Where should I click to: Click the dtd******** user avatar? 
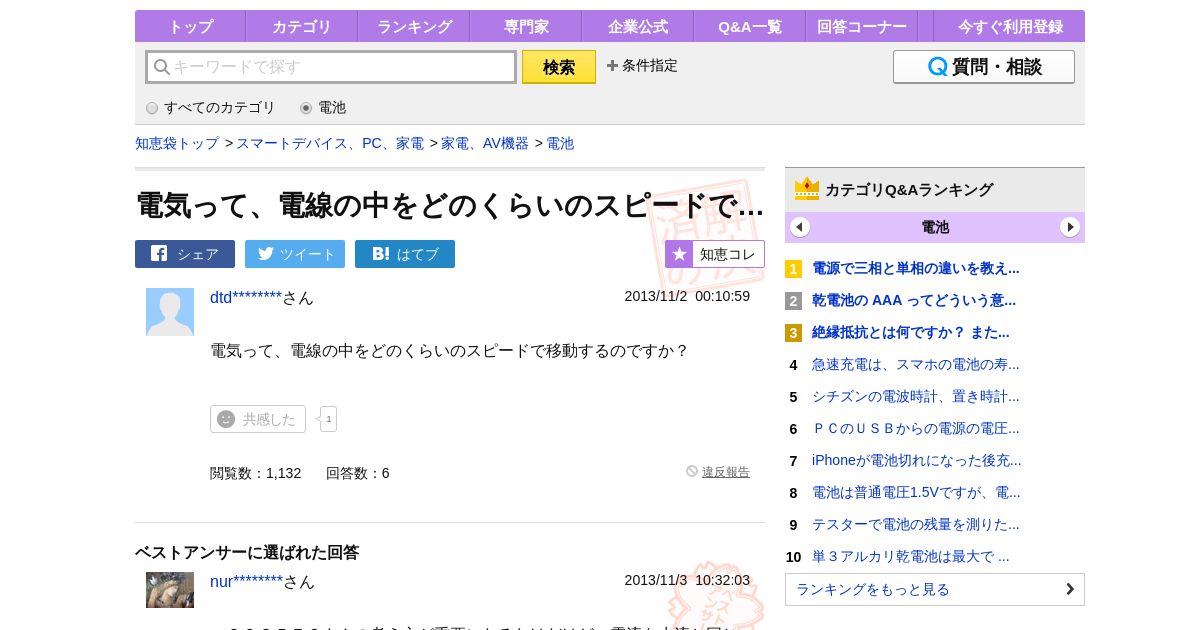[170, 312]
